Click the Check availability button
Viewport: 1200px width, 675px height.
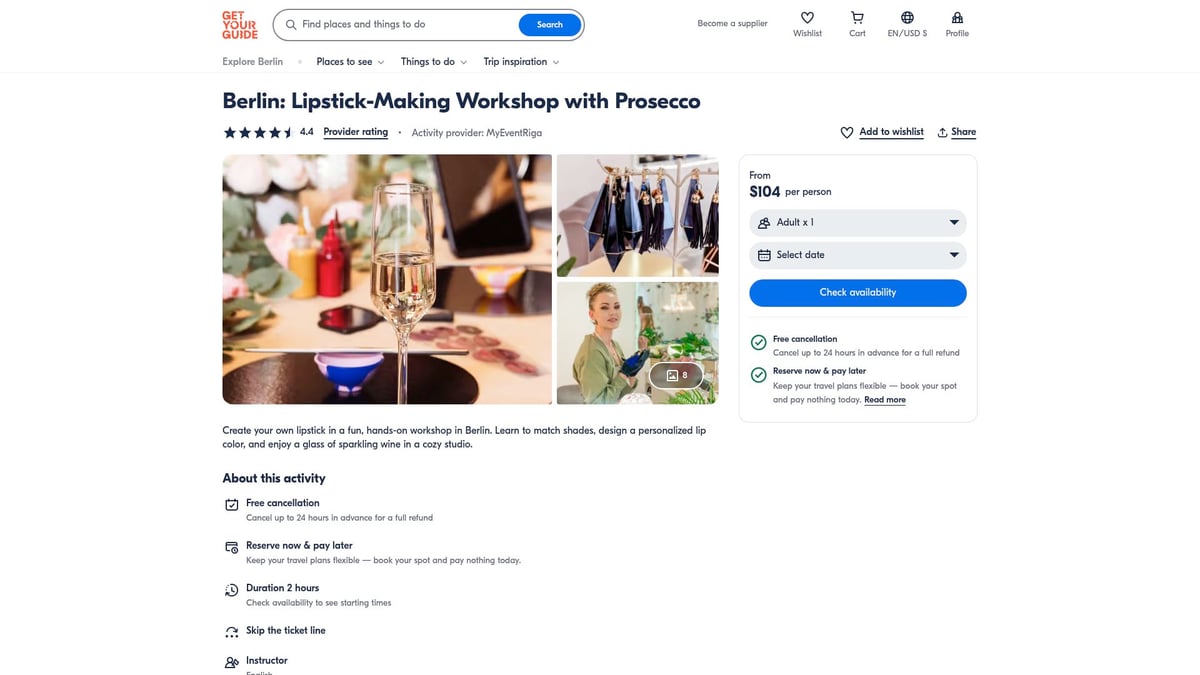coord(858,292)
